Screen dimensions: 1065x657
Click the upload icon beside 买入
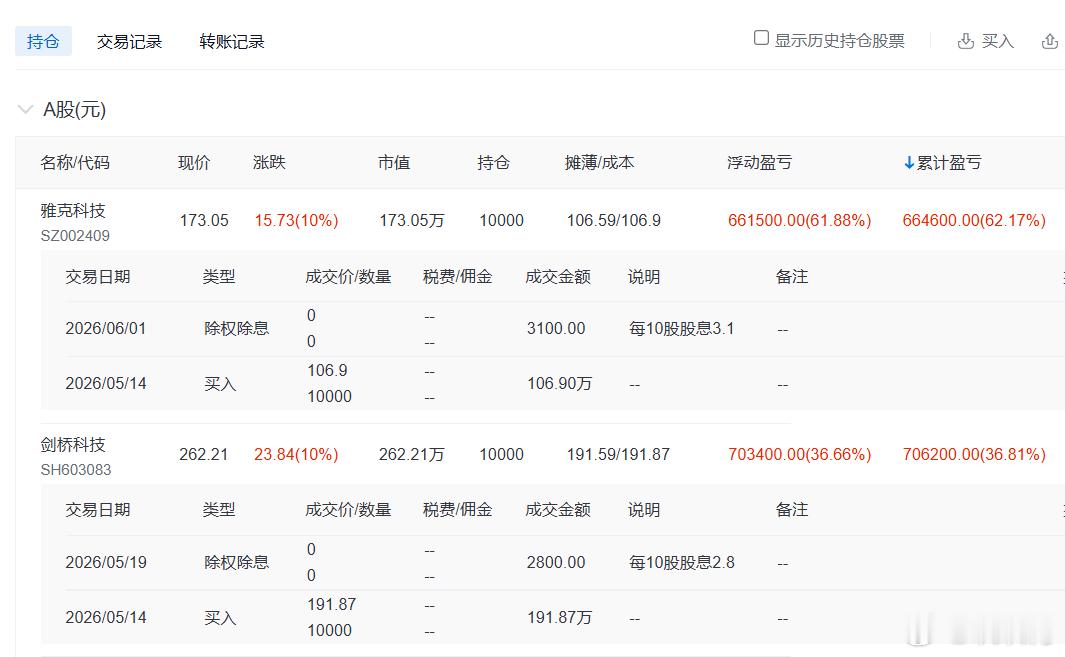coord(1049,41)
